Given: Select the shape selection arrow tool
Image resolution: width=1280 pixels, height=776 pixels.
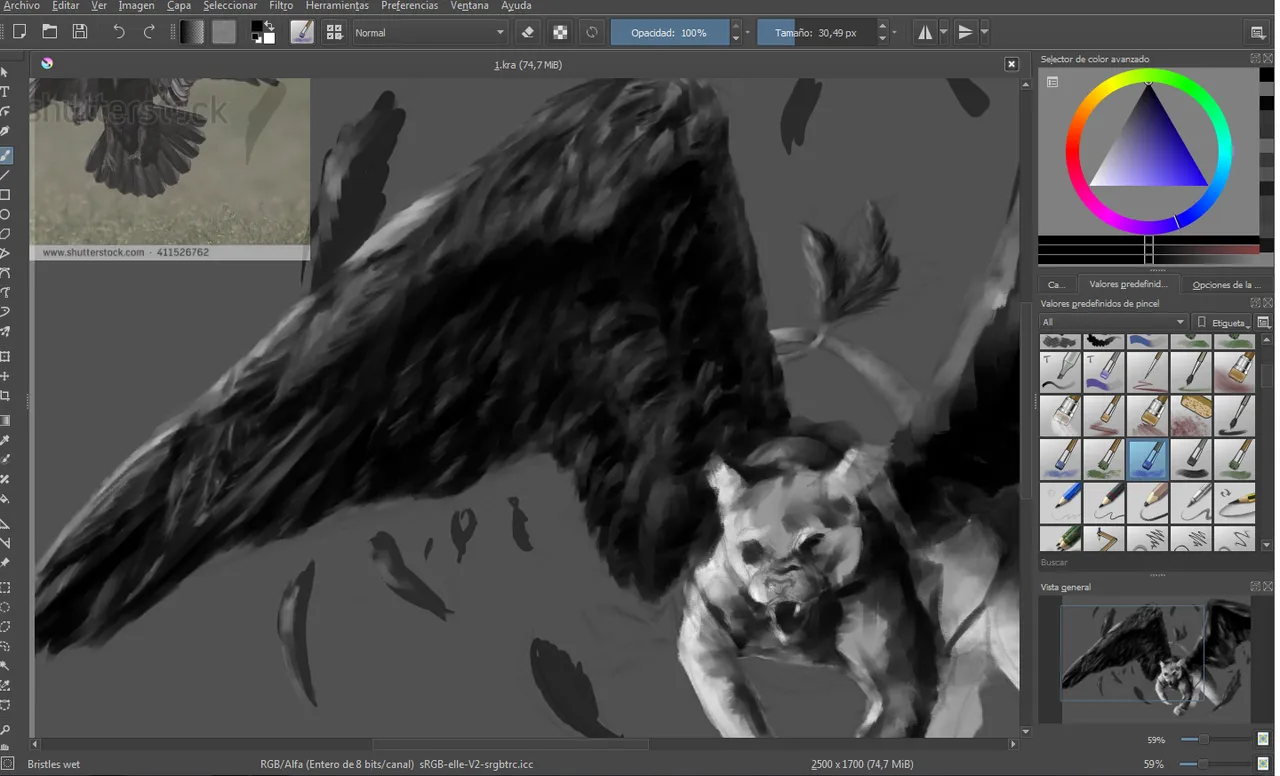Looking at the screenshot, I should click(5, 72).
